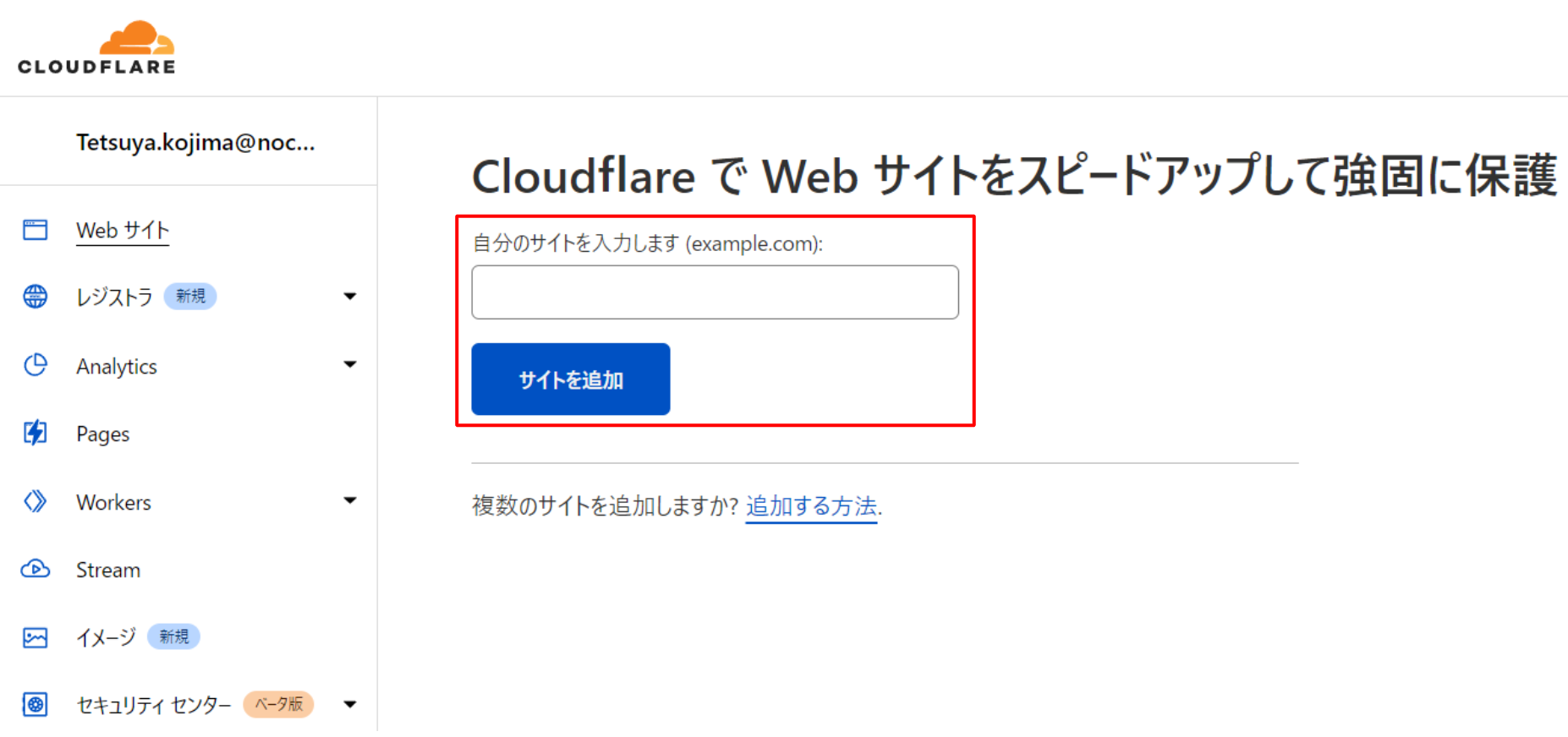Click the Analytics pie chart icon

click(36, 365)
